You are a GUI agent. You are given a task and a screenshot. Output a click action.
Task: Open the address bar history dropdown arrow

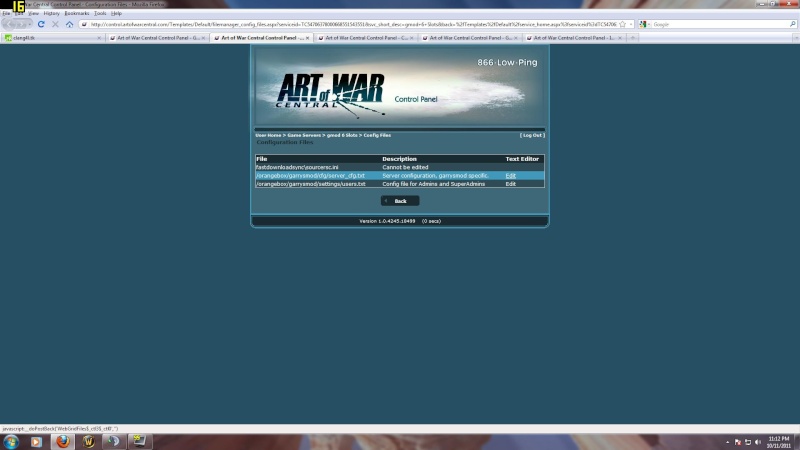click(631, 24)
